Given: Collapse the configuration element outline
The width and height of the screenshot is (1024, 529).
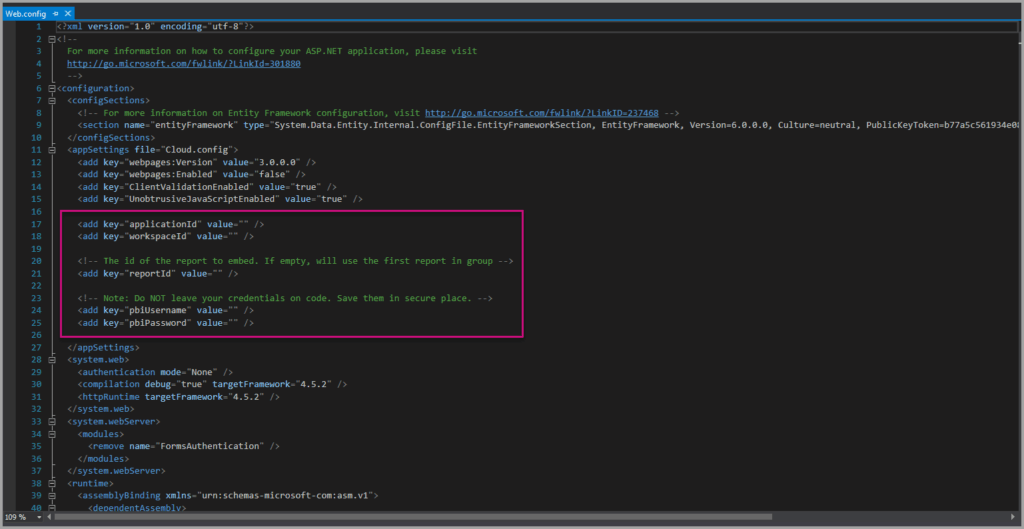Looking at the screenshot, I should [x=52, y=88].
